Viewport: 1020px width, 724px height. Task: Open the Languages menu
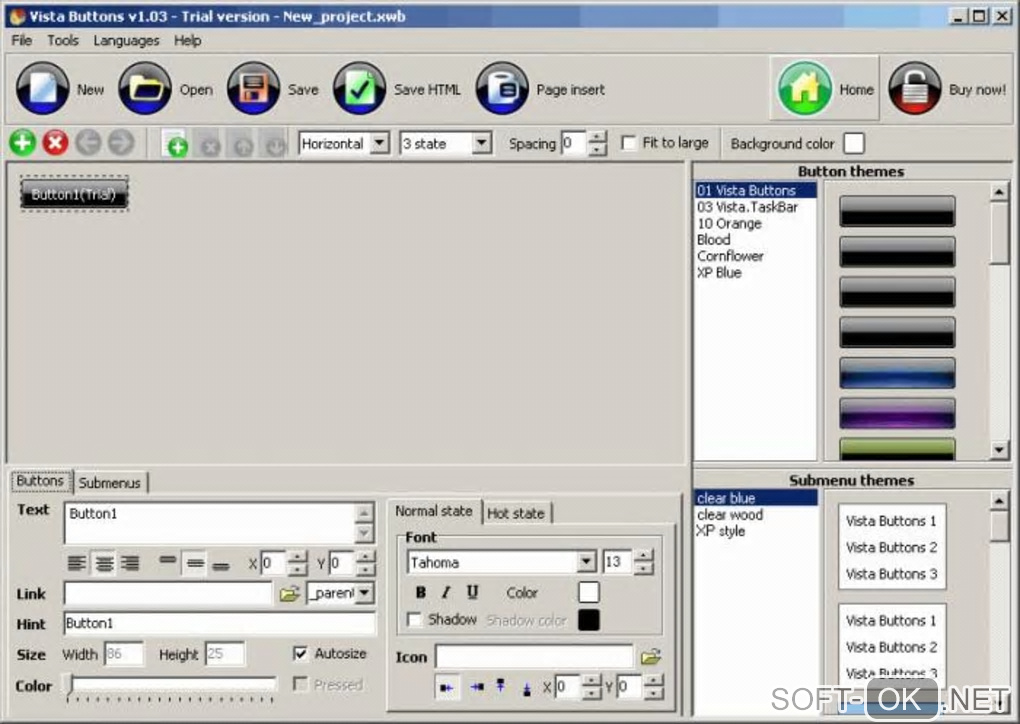126,40
